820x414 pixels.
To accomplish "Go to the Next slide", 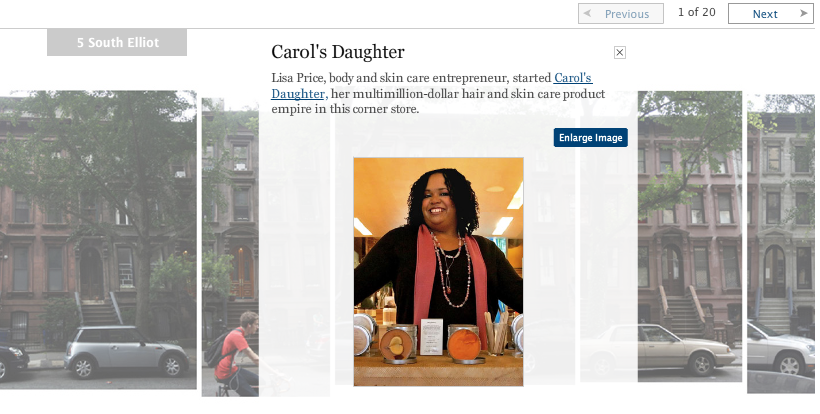I will (x=771, y=14).
